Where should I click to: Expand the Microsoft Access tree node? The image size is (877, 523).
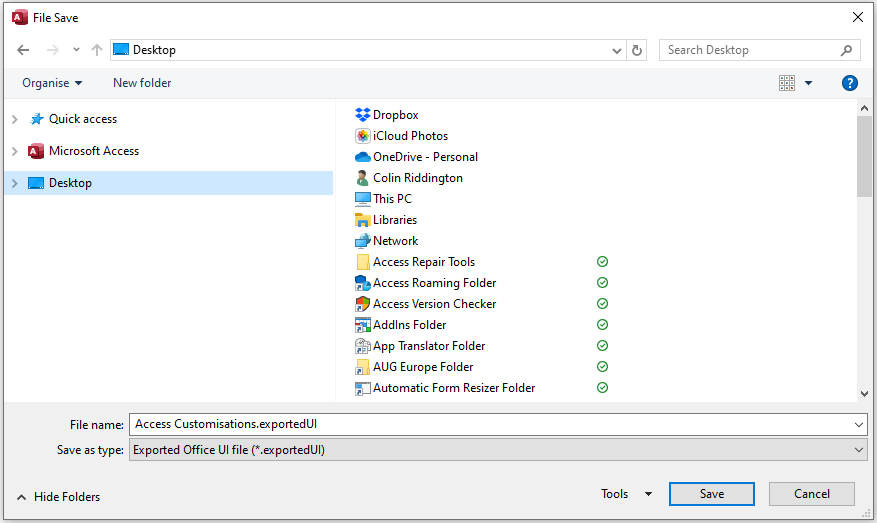tap(15, 151)
